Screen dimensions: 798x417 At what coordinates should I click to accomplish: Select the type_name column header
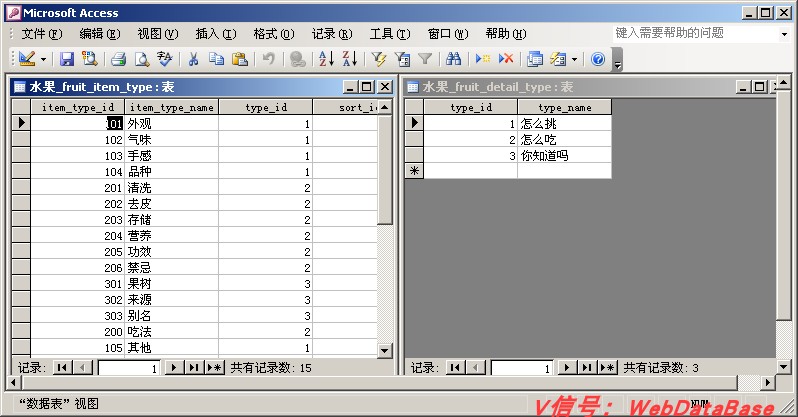564,107
